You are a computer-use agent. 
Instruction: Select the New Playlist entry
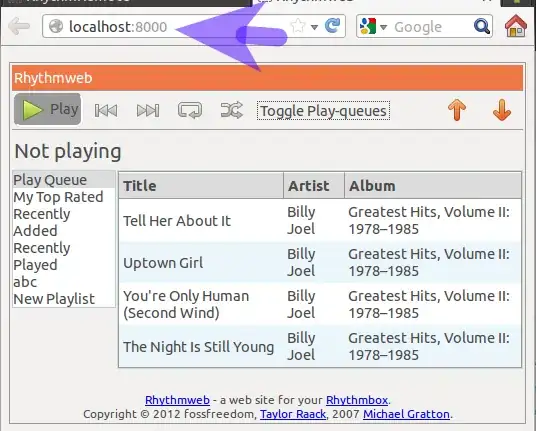pos(54,299)
